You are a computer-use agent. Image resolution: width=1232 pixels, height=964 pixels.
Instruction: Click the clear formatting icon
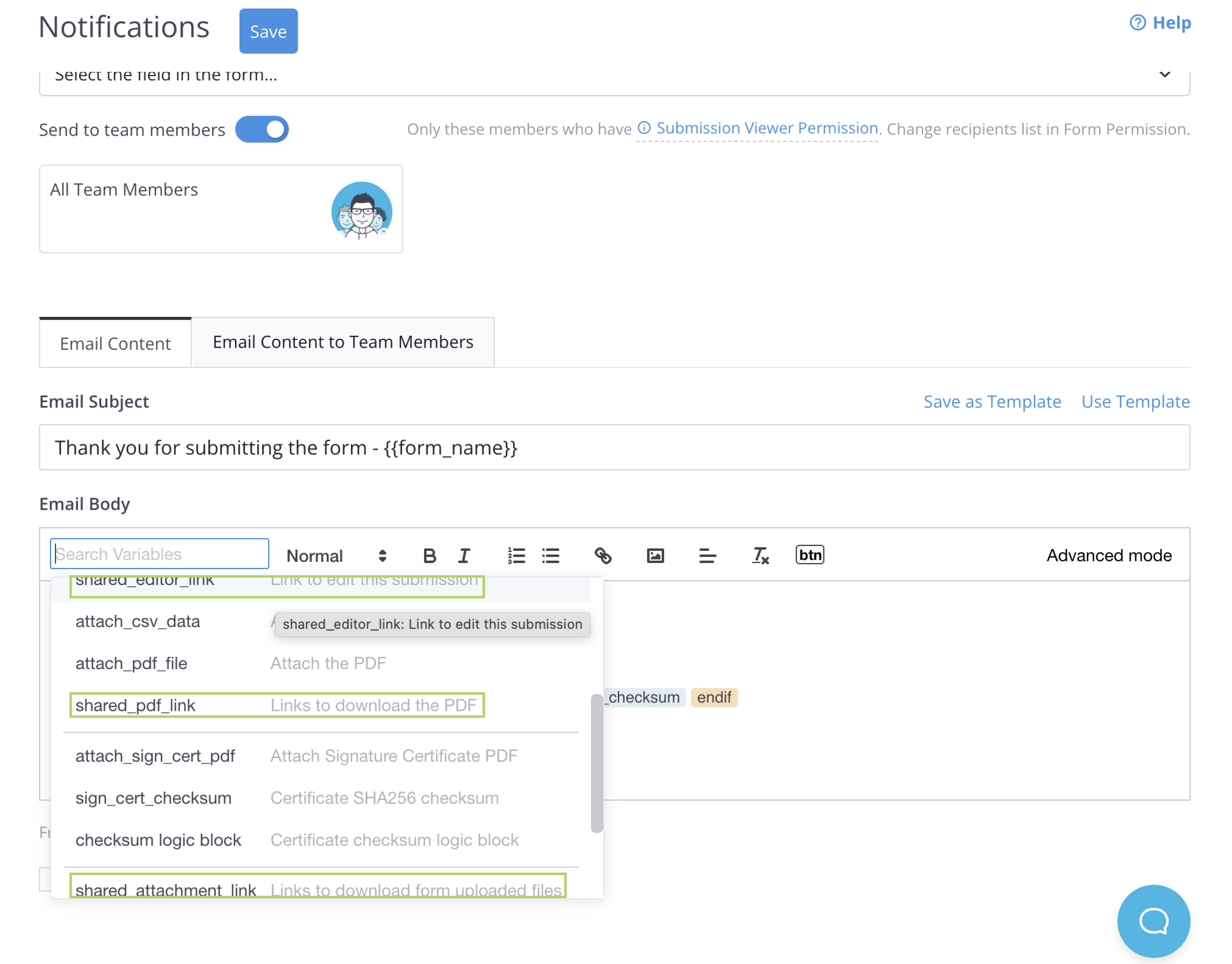click(x=760, y=555)
